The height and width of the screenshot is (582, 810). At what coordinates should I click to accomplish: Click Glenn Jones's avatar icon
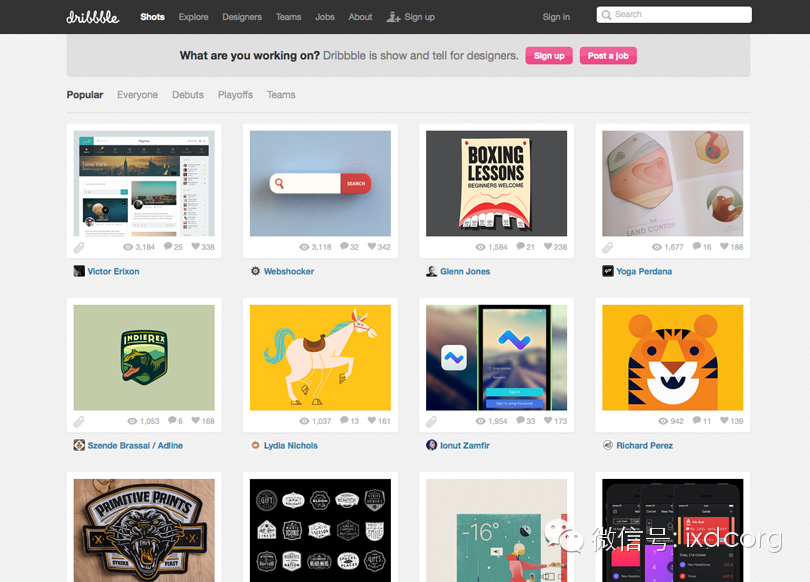431,271
